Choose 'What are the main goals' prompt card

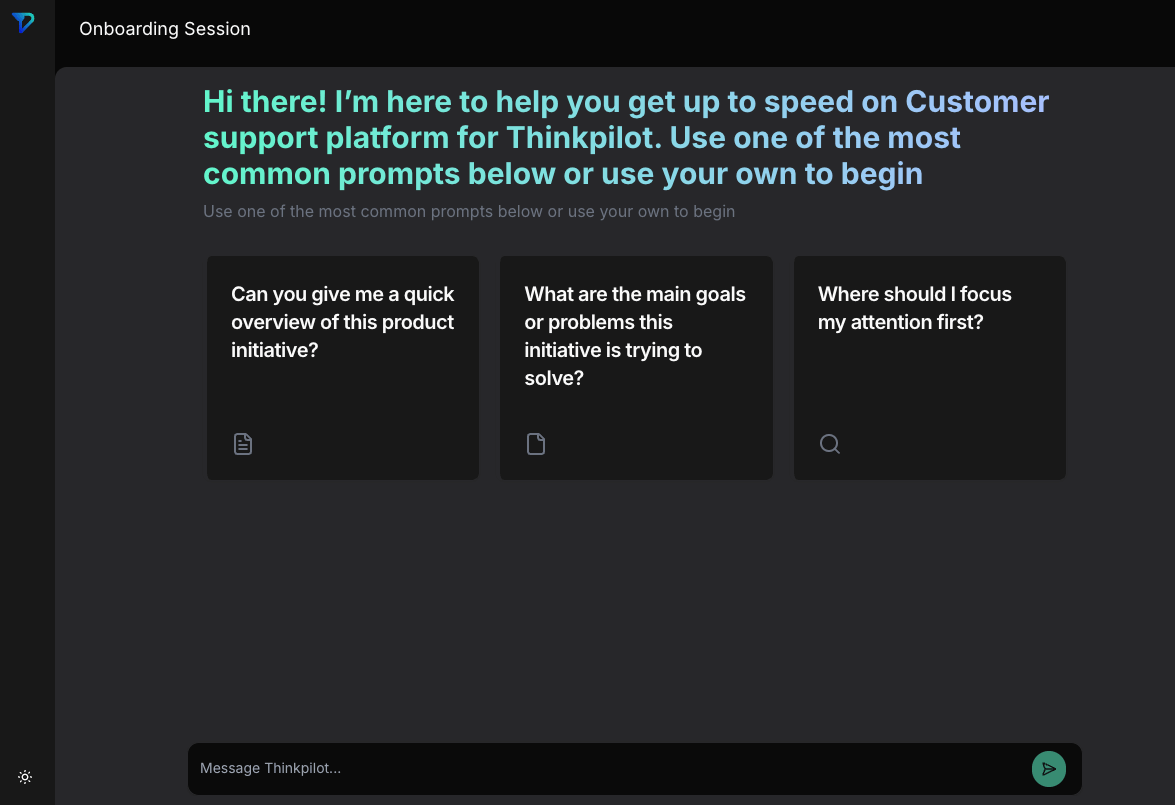click(x=636, y=368)
